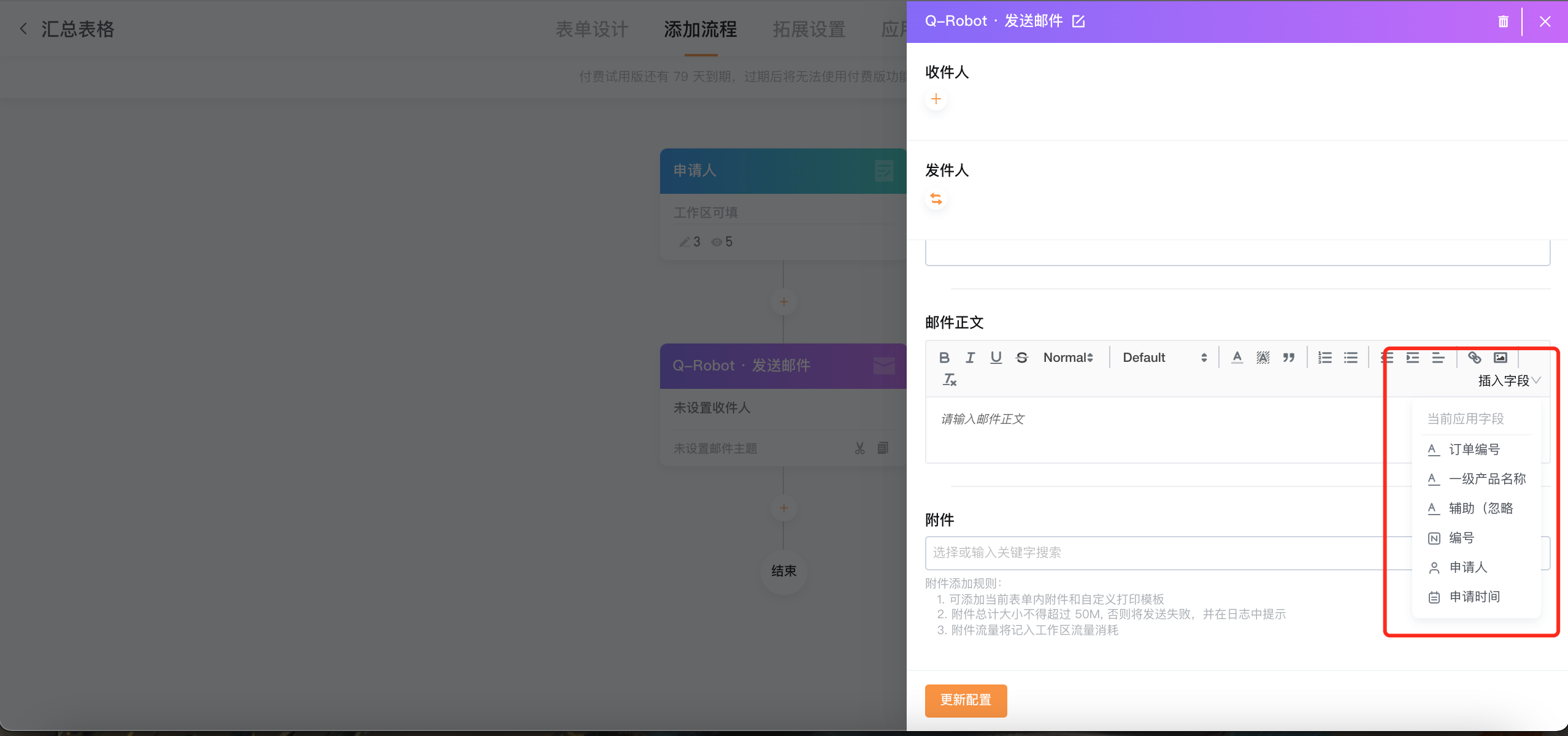Viewport: 1568px width, 736px height.
Task: Switch to 添加流程 tab
Action: coord(701,29)
